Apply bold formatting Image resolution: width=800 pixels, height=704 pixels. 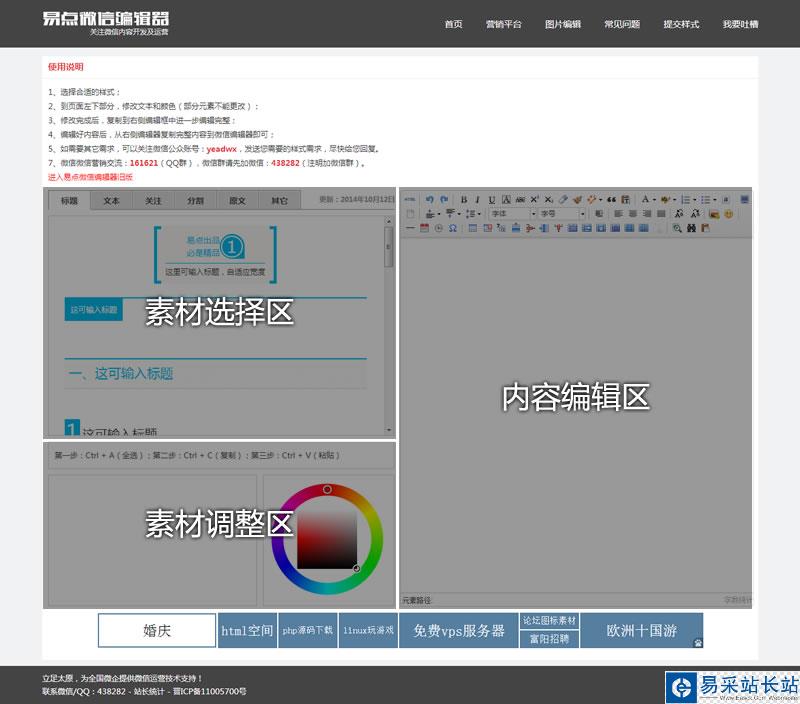point(464,199)
